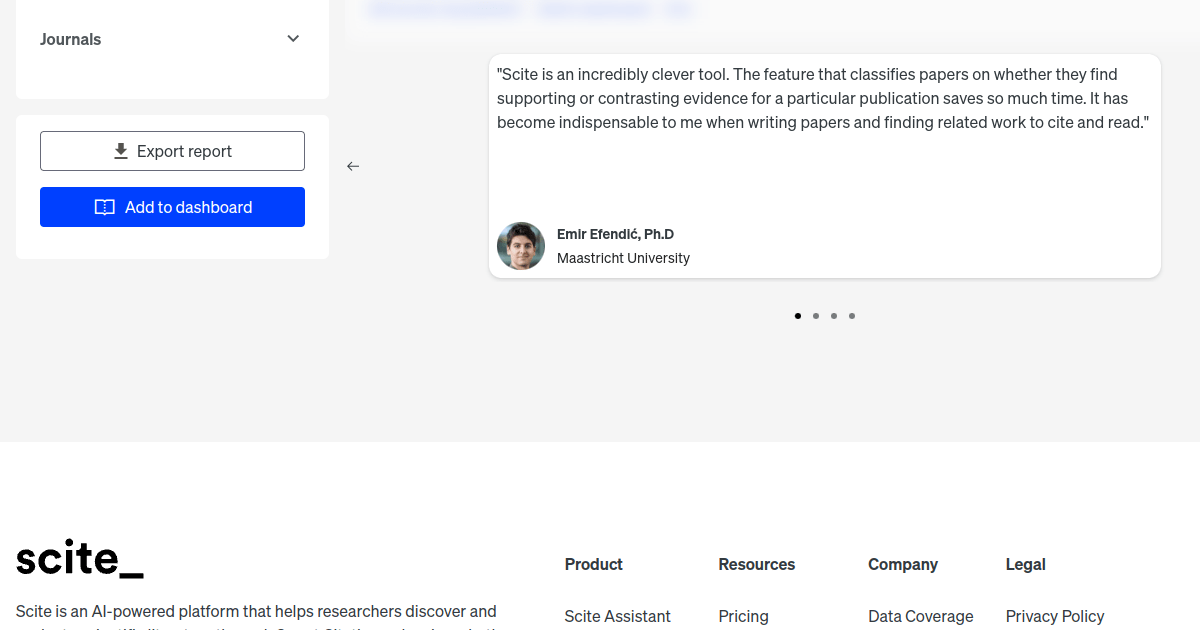Viewport: 1200px width, 630px height.
Task: Open the Pricing footer link
Action: 743,616
